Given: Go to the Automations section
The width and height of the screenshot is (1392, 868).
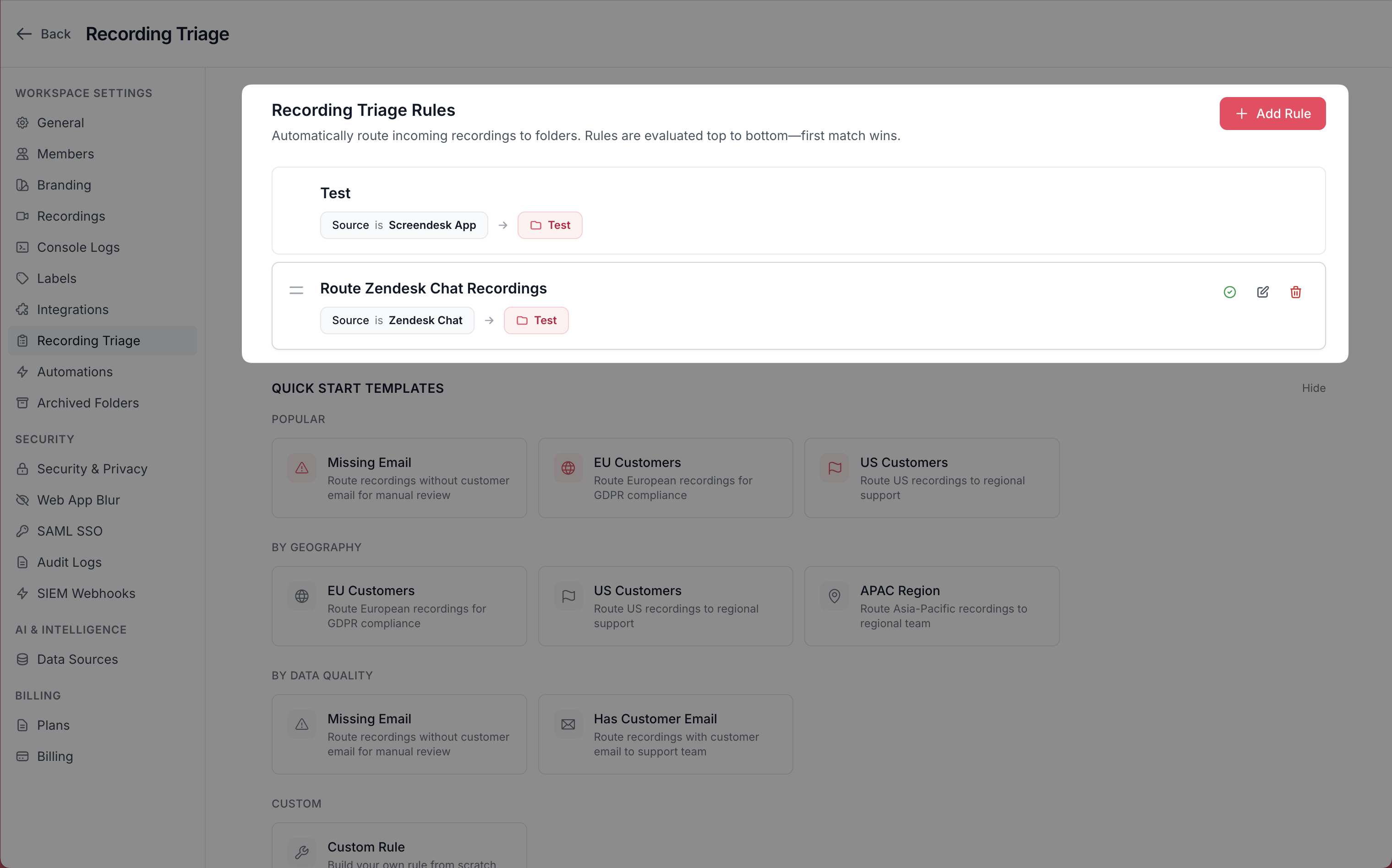Looking at the screenshot, I should point(75,372).
